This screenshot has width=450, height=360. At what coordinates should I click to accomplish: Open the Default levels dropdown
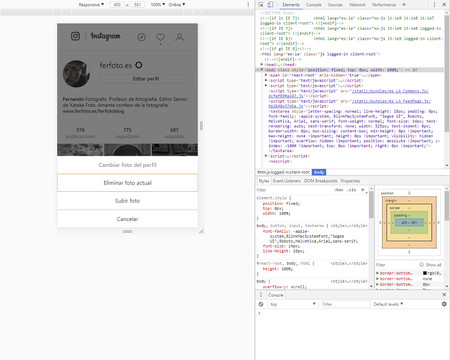388,304
